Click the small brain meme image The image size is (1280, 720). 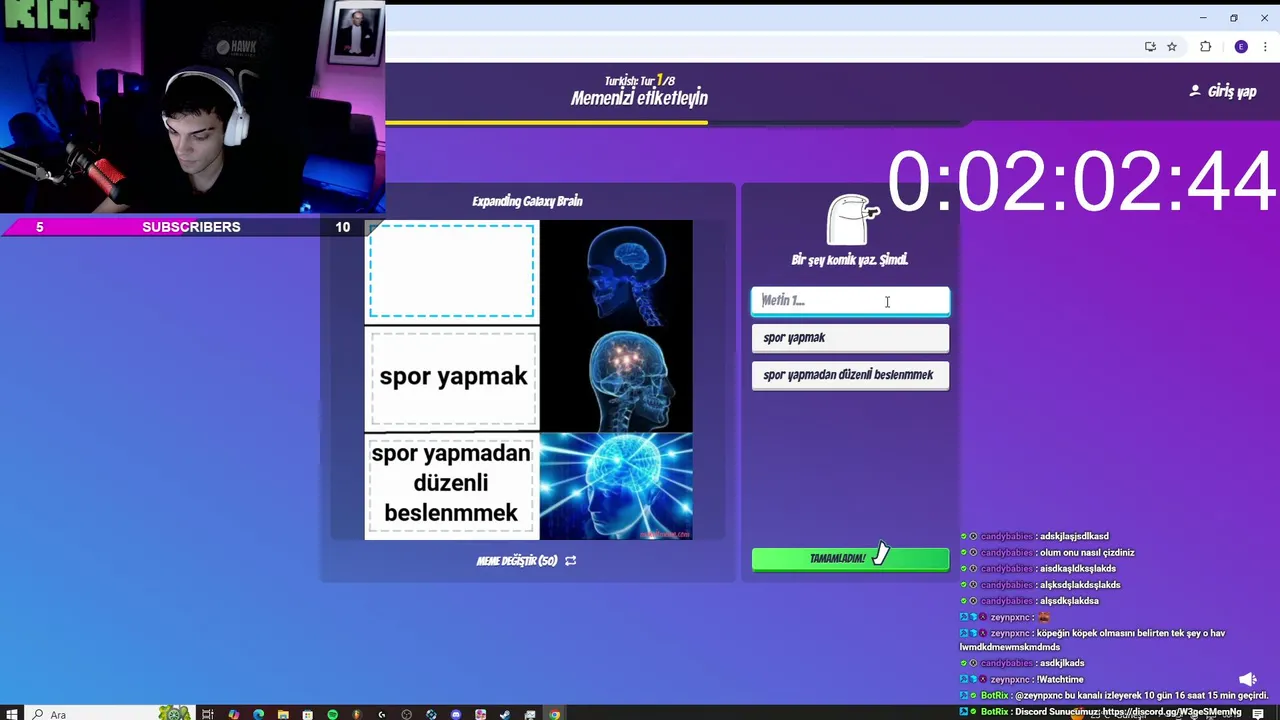coord(616,272)
